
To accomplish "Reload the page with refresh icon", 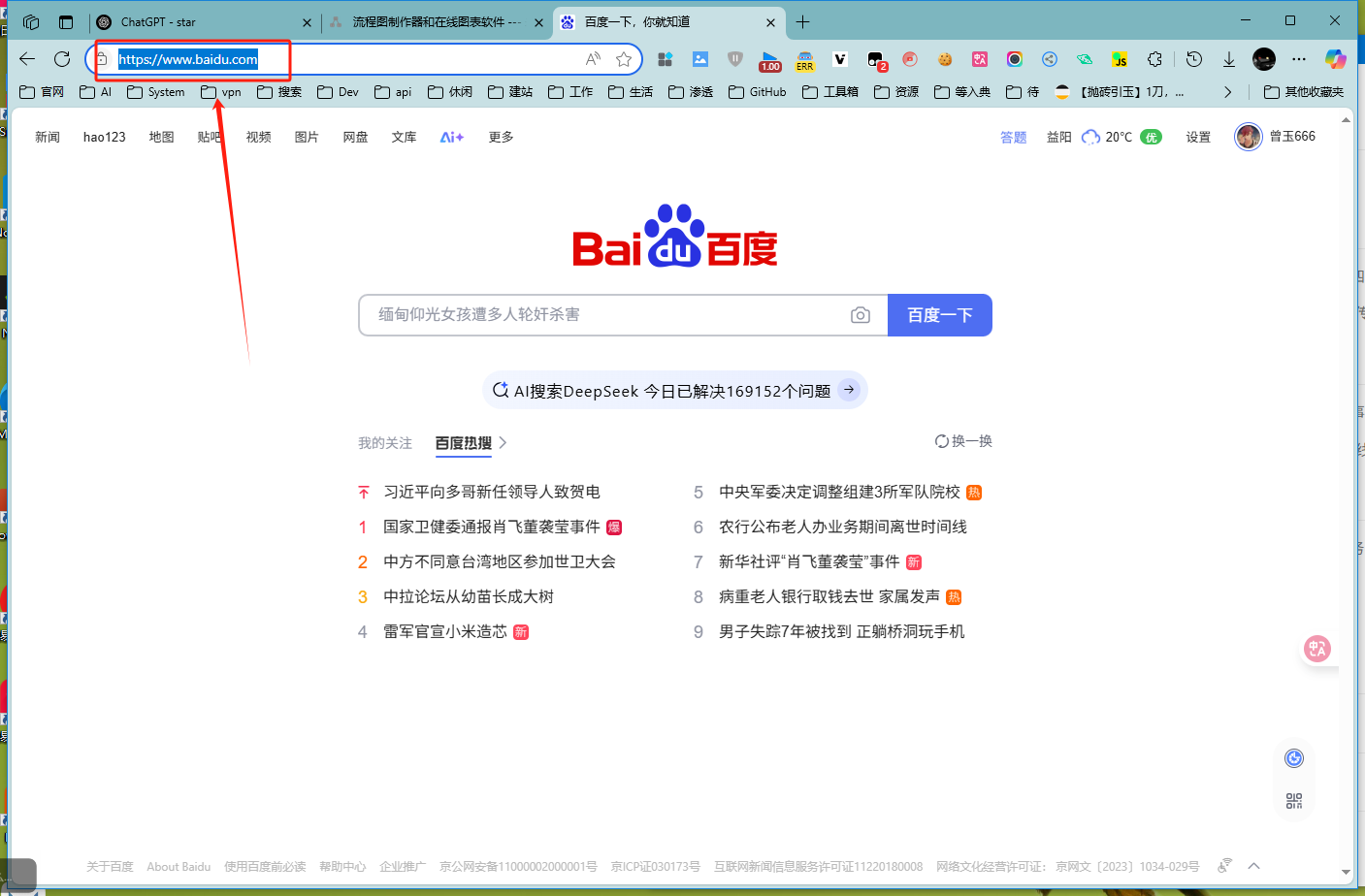I will coord(62,59).
